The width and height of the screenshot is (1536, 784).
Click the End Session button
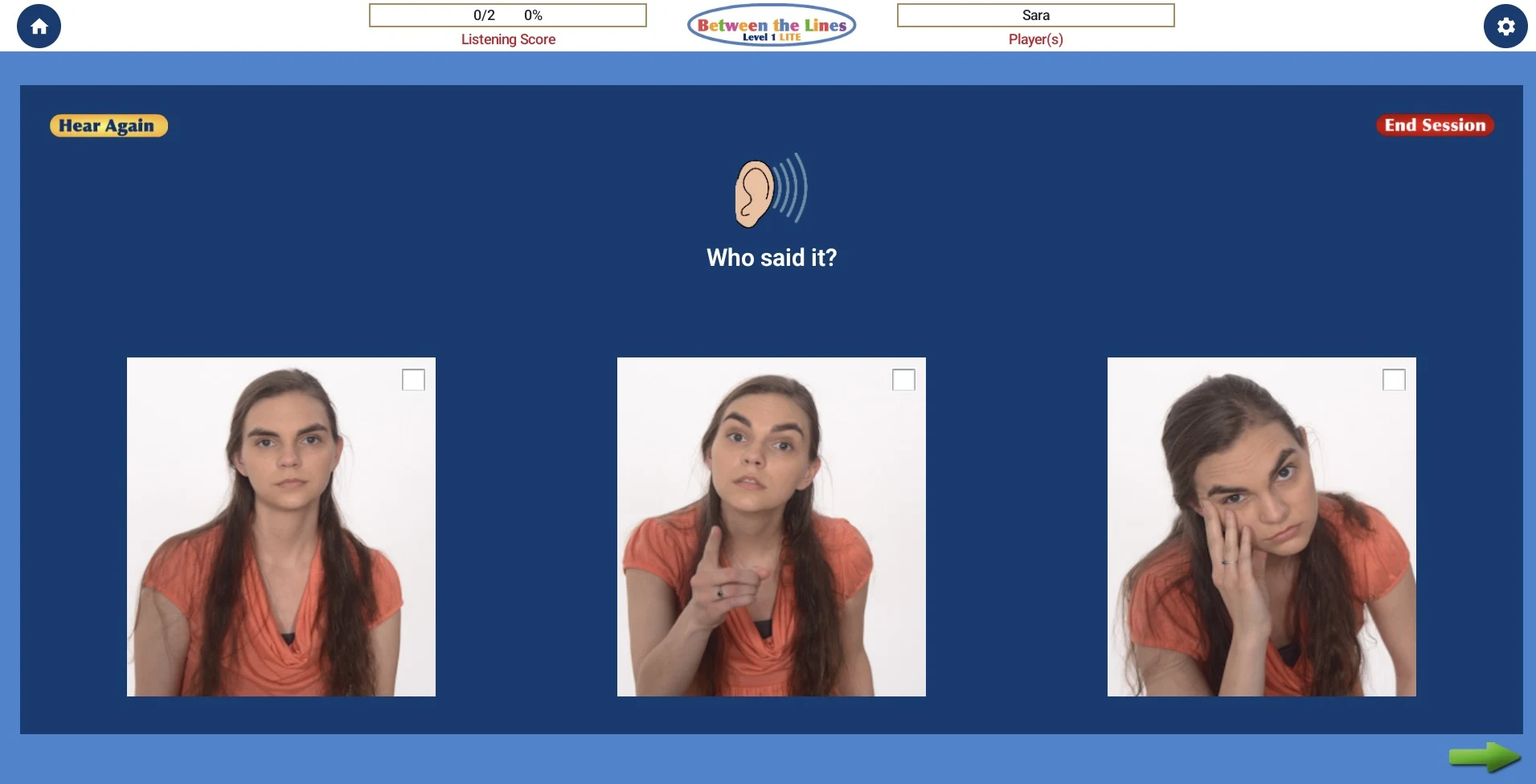point(1435,125)
